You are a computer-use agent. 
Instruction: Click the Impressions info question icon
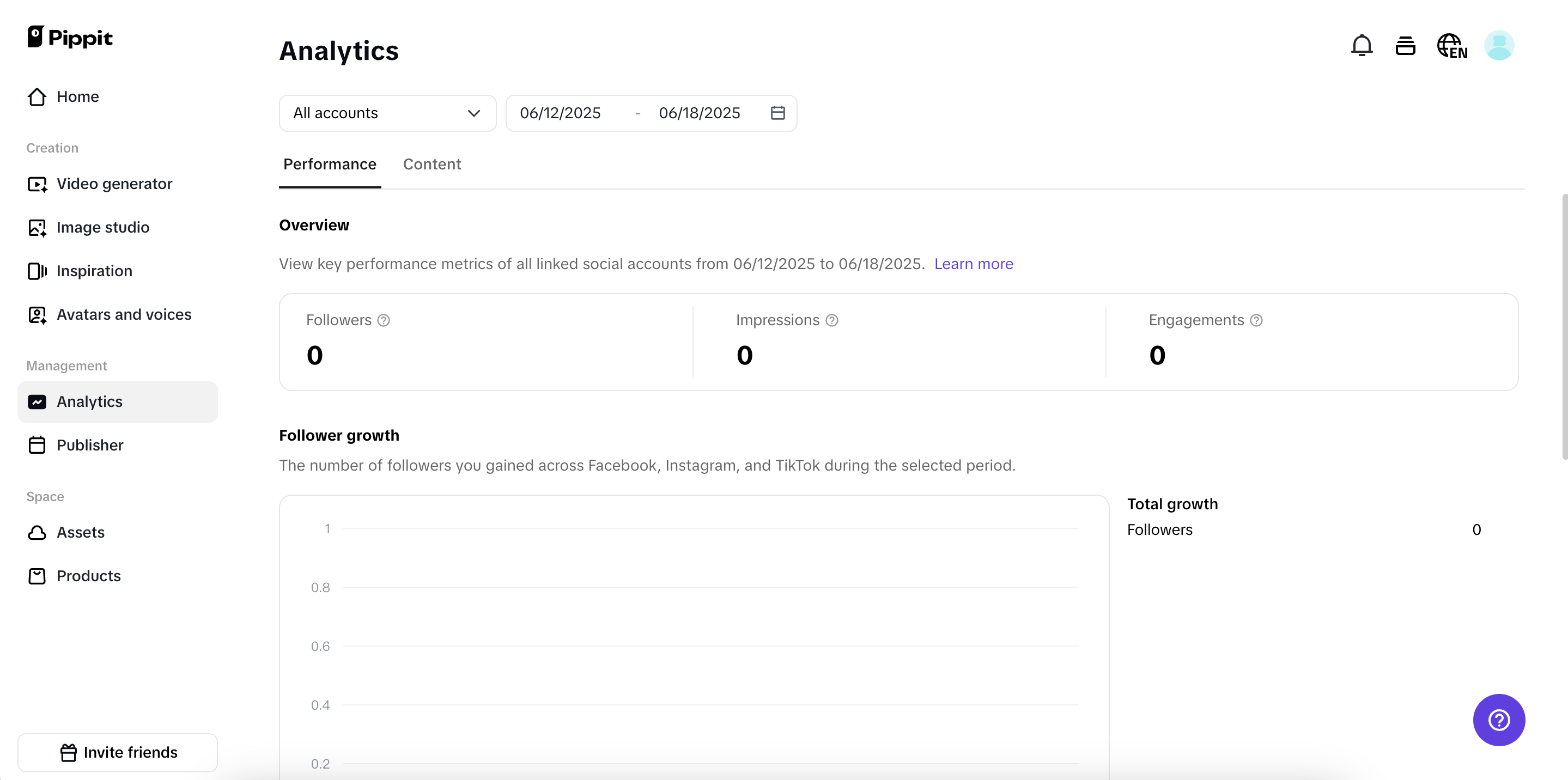coord(831,320)
